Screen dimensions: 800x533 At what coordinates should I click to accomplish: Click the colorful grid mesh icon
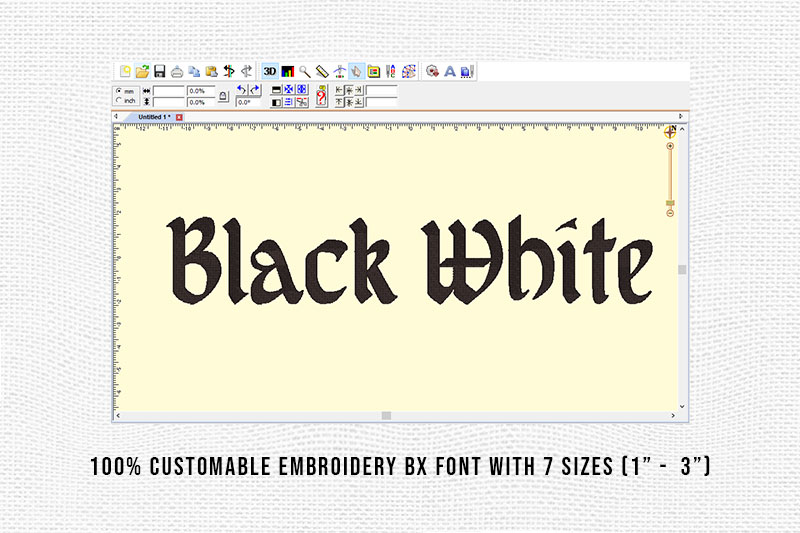tap(409, 71)
